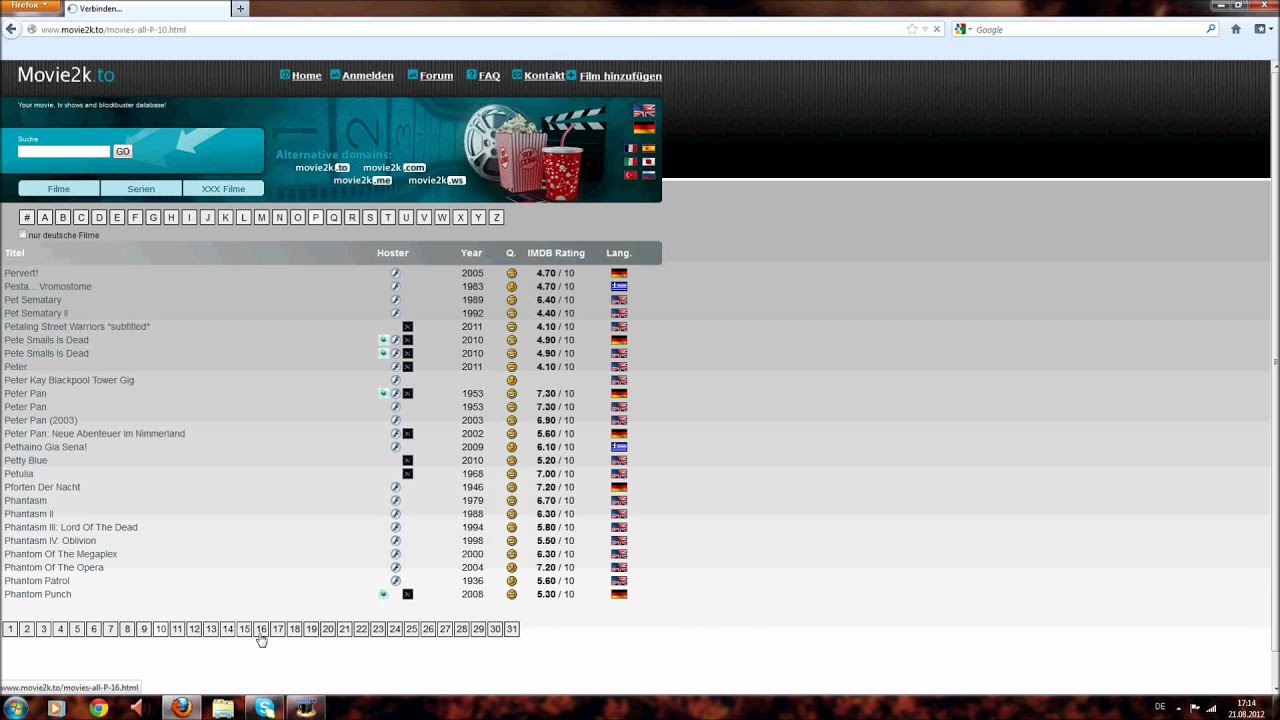Click the search magnifier in Google box
The width and height of the screenshot is (1280, 720).
[x=1211, y=30]
